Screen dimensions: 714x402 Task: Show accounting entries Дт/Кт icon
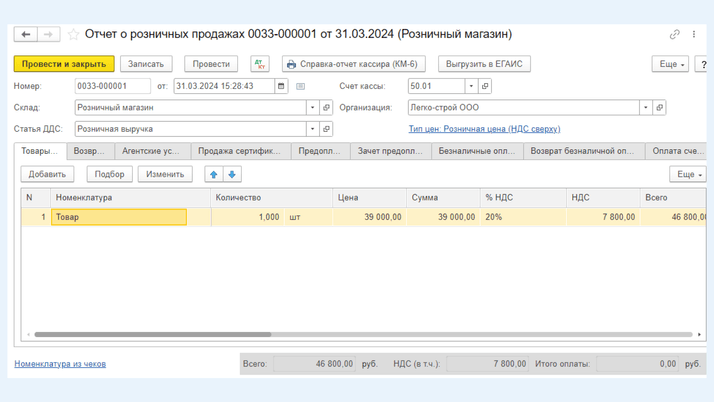(260, 64)
